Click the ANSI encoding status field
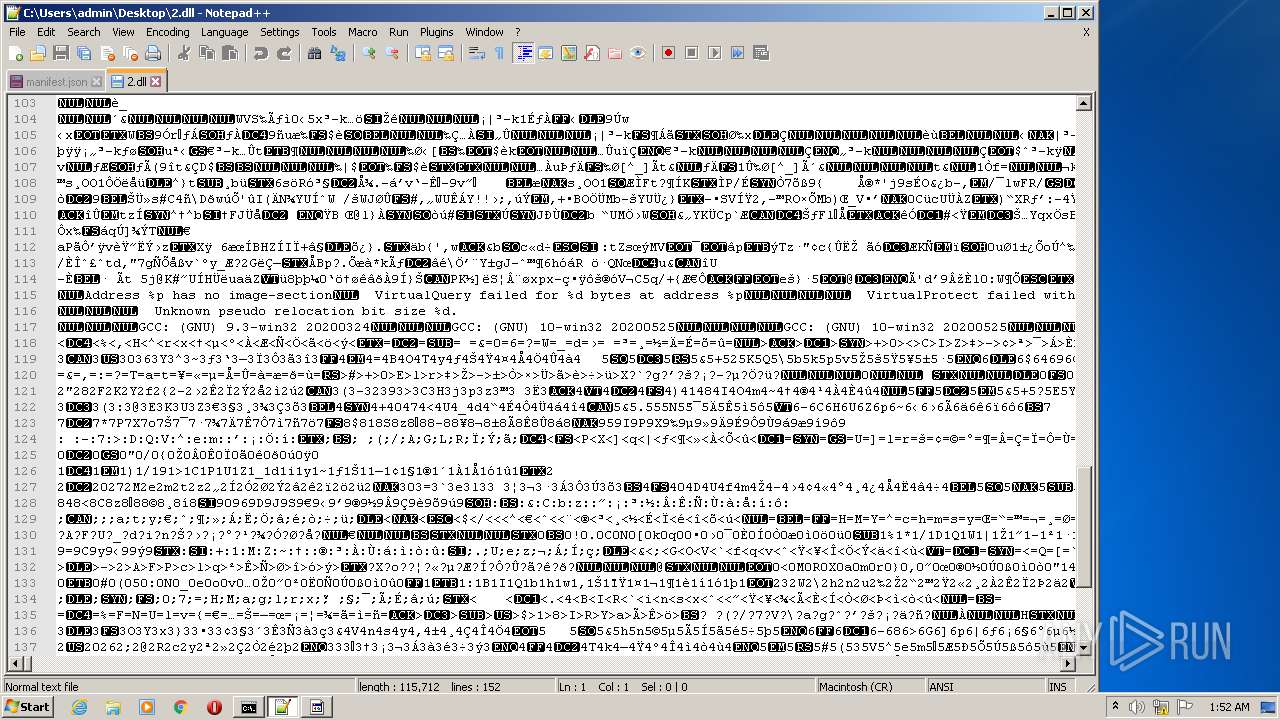 coord(985,687)
